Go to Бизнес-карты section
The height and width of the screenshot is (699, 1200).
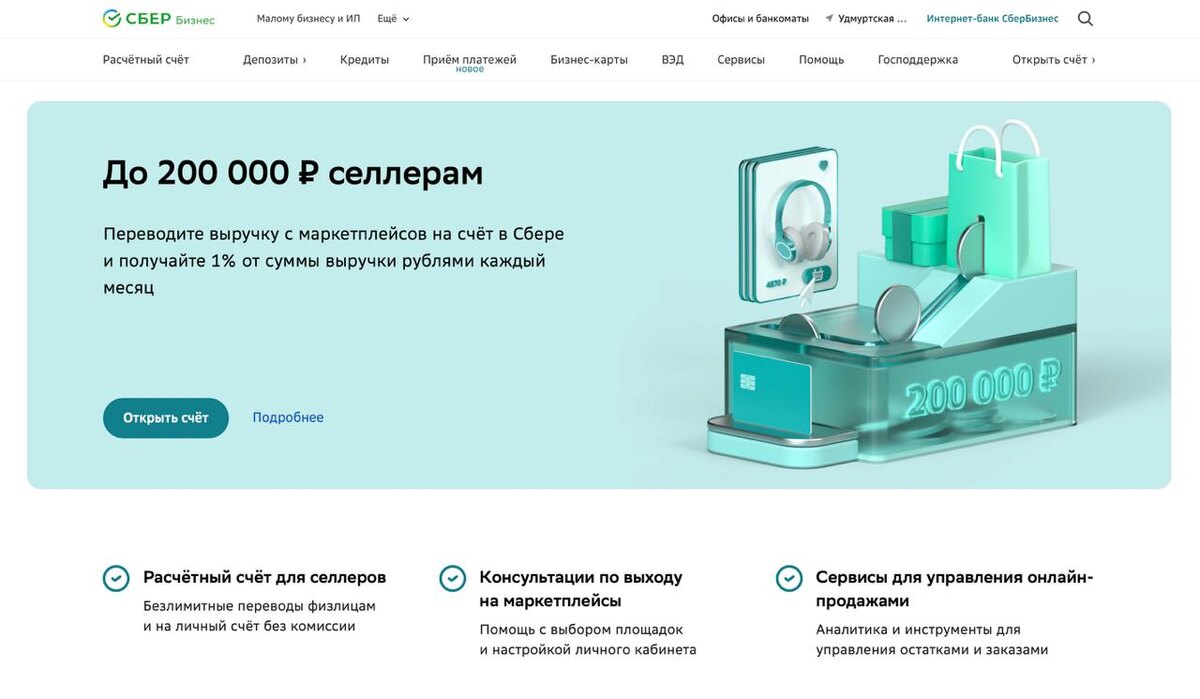(x=589, y=60)
